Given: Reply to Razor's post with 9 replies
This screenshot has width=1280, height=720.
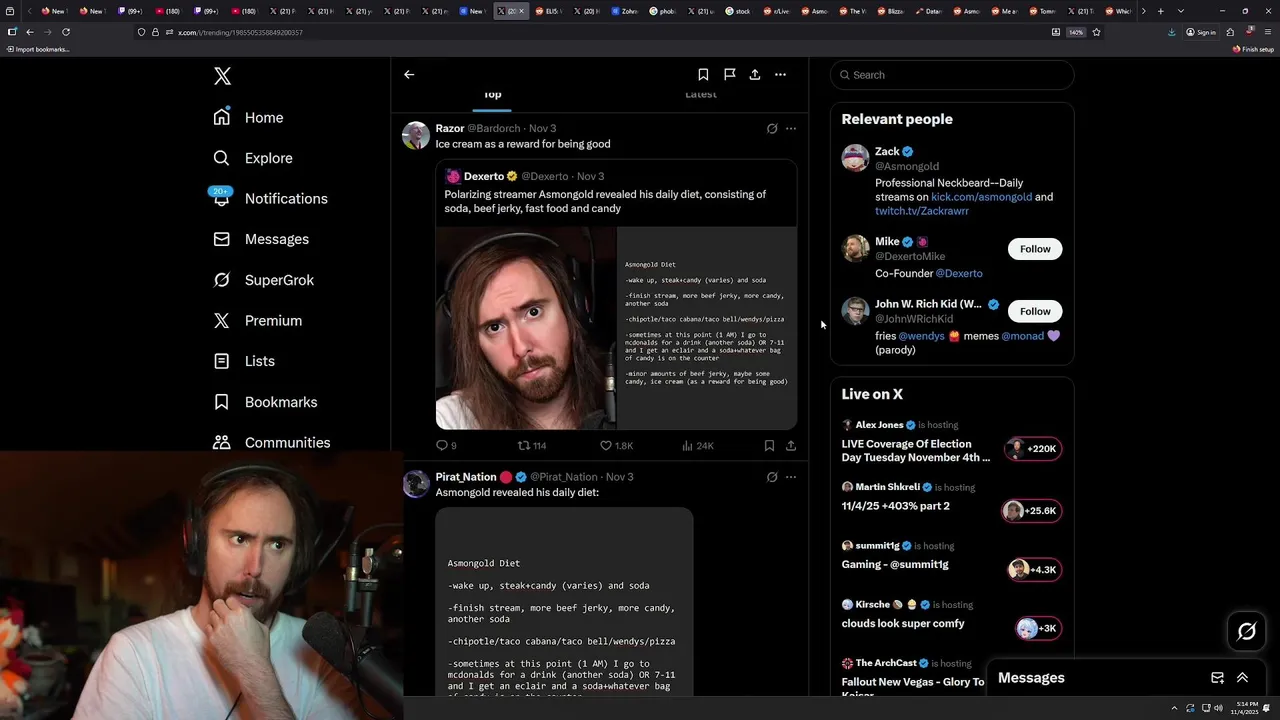Looking at the screenshot, I should click(x=446, y=446).
